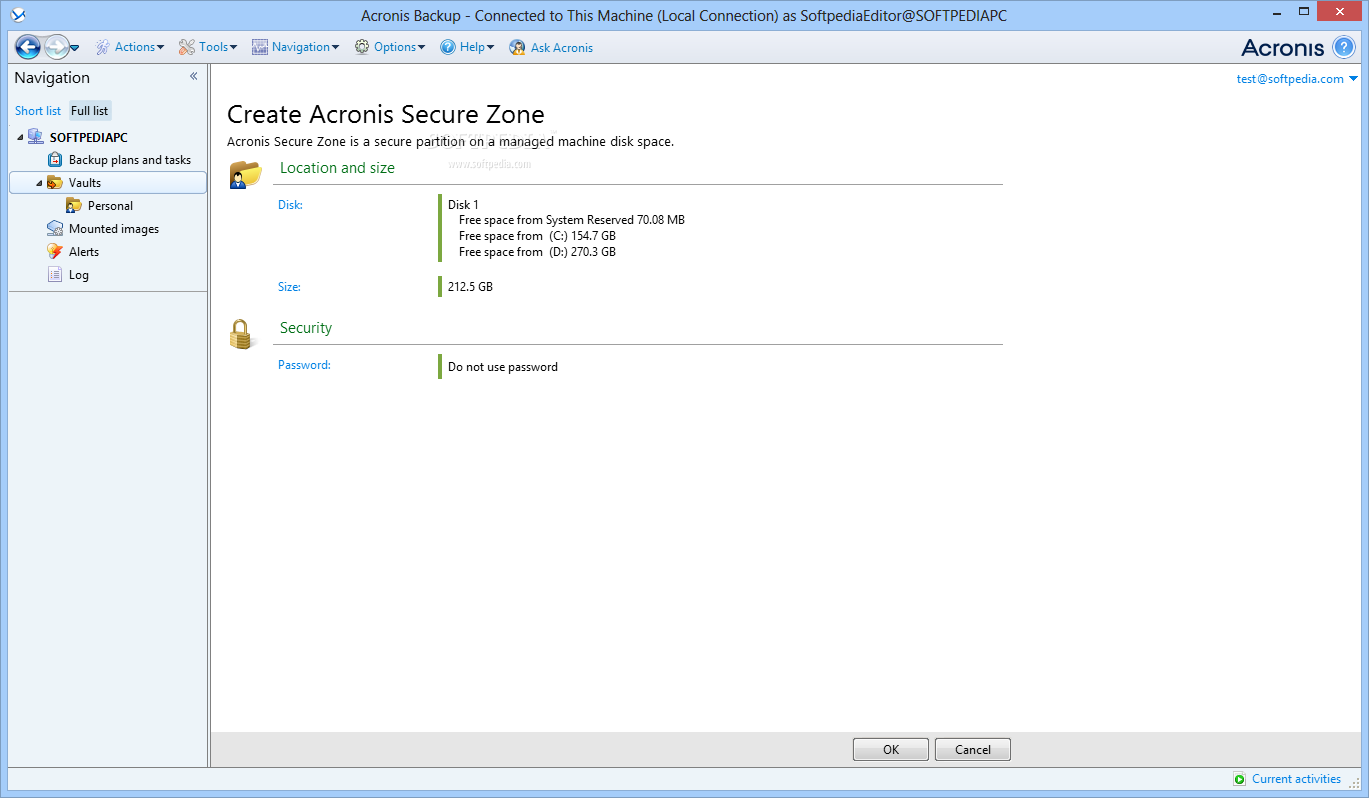Open the Options menu

coord(399,47)
